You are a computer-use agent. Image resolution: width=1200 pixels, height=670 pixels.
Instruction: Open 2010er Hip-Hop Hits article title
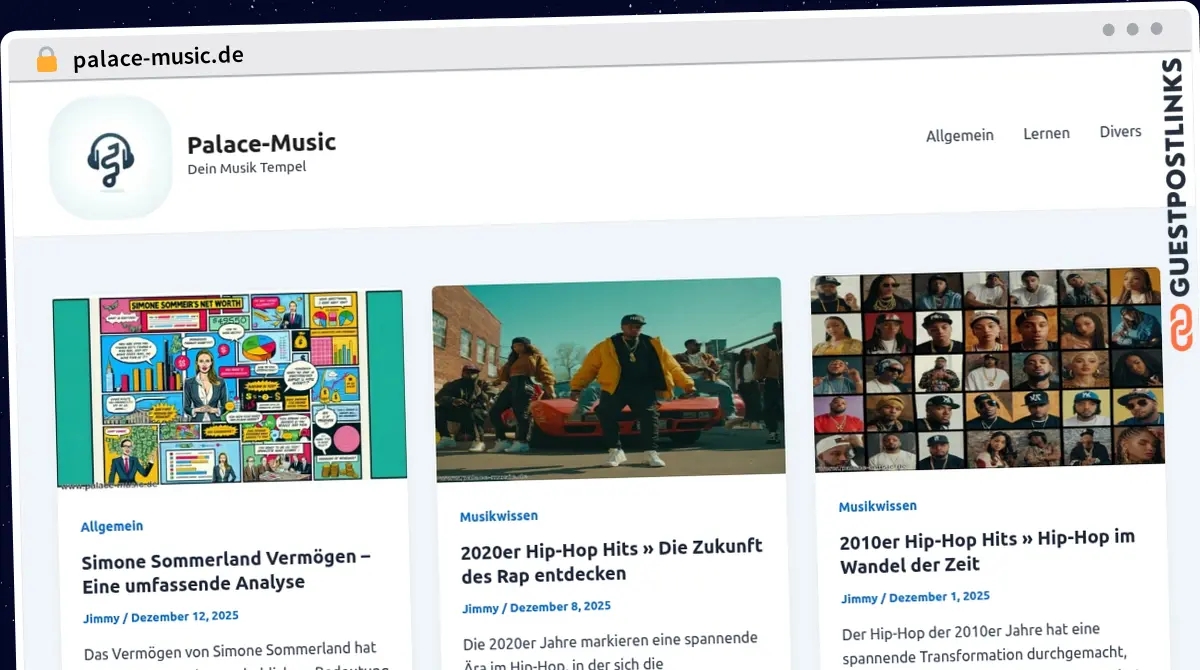(988, 550)
